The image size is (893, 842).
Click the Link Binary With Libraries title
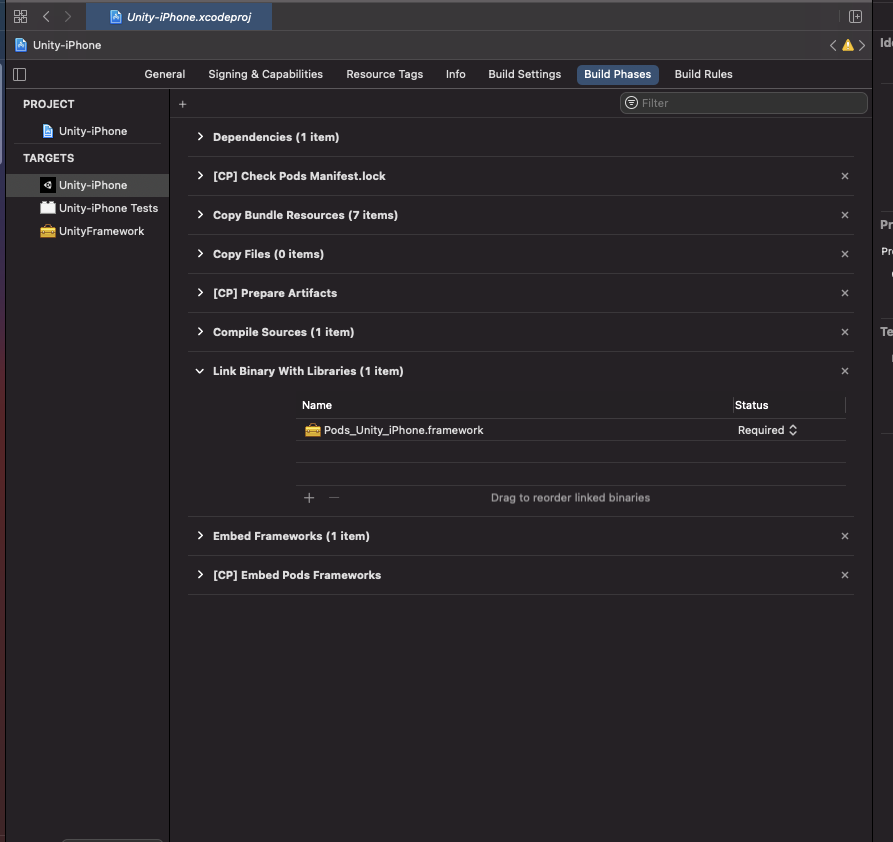point(308,371)
